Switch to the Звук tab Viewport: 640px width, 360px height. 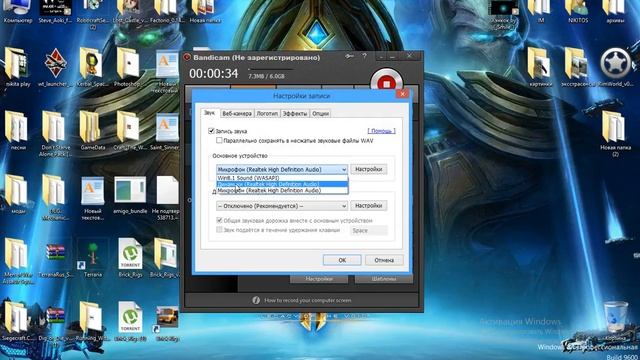pos(209,113)
